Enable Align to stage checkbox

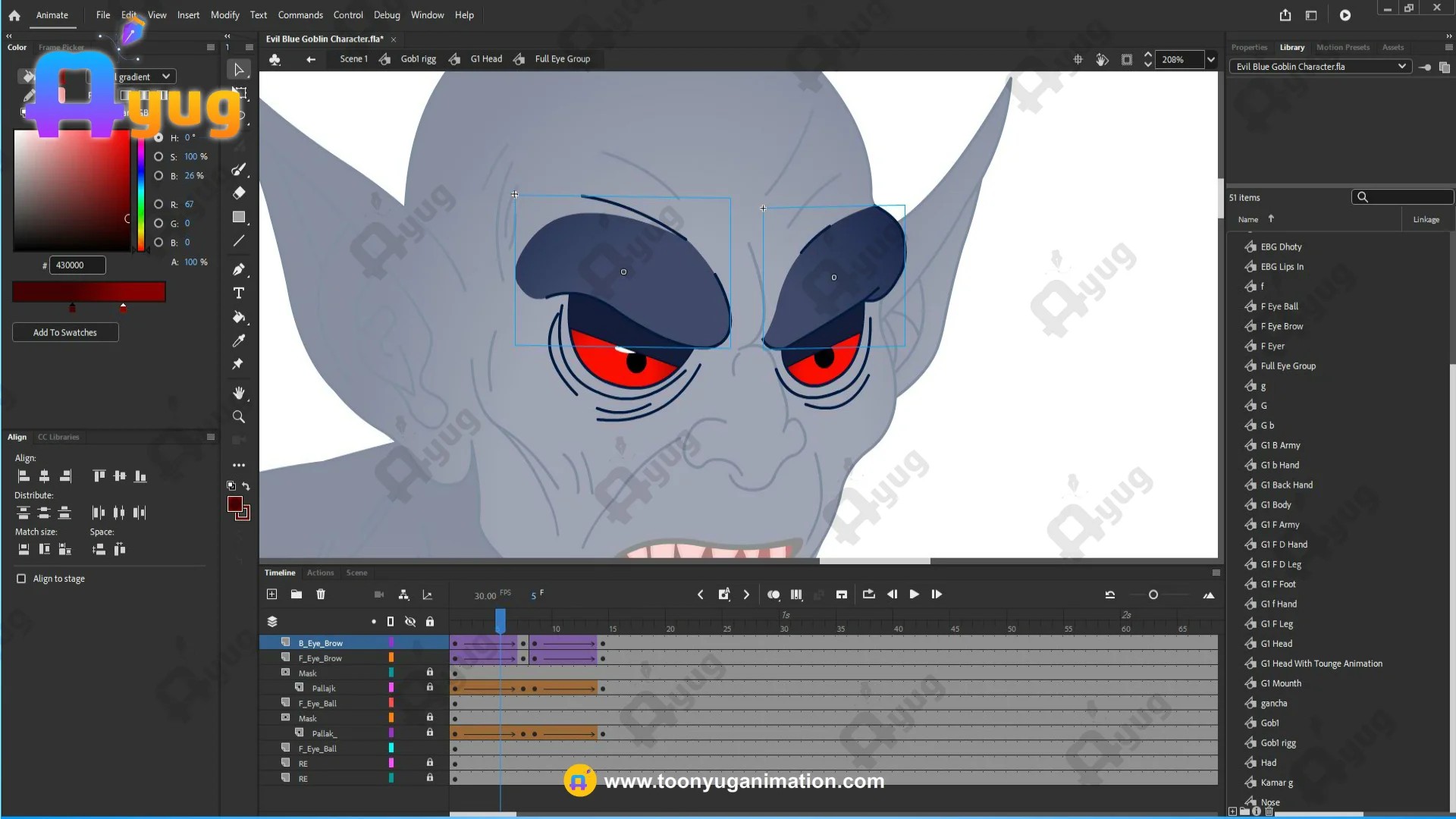click(x=21, y=579)
